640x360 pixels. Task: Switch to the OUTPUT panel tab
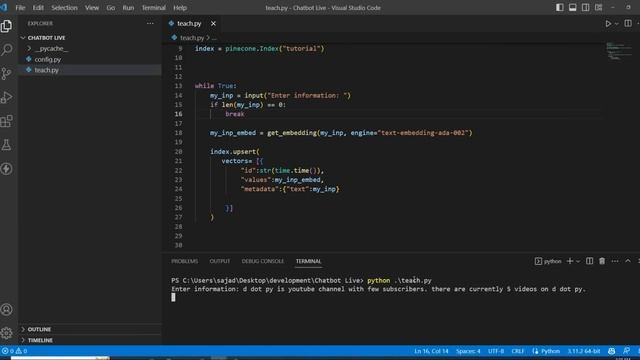click(220, 261)
